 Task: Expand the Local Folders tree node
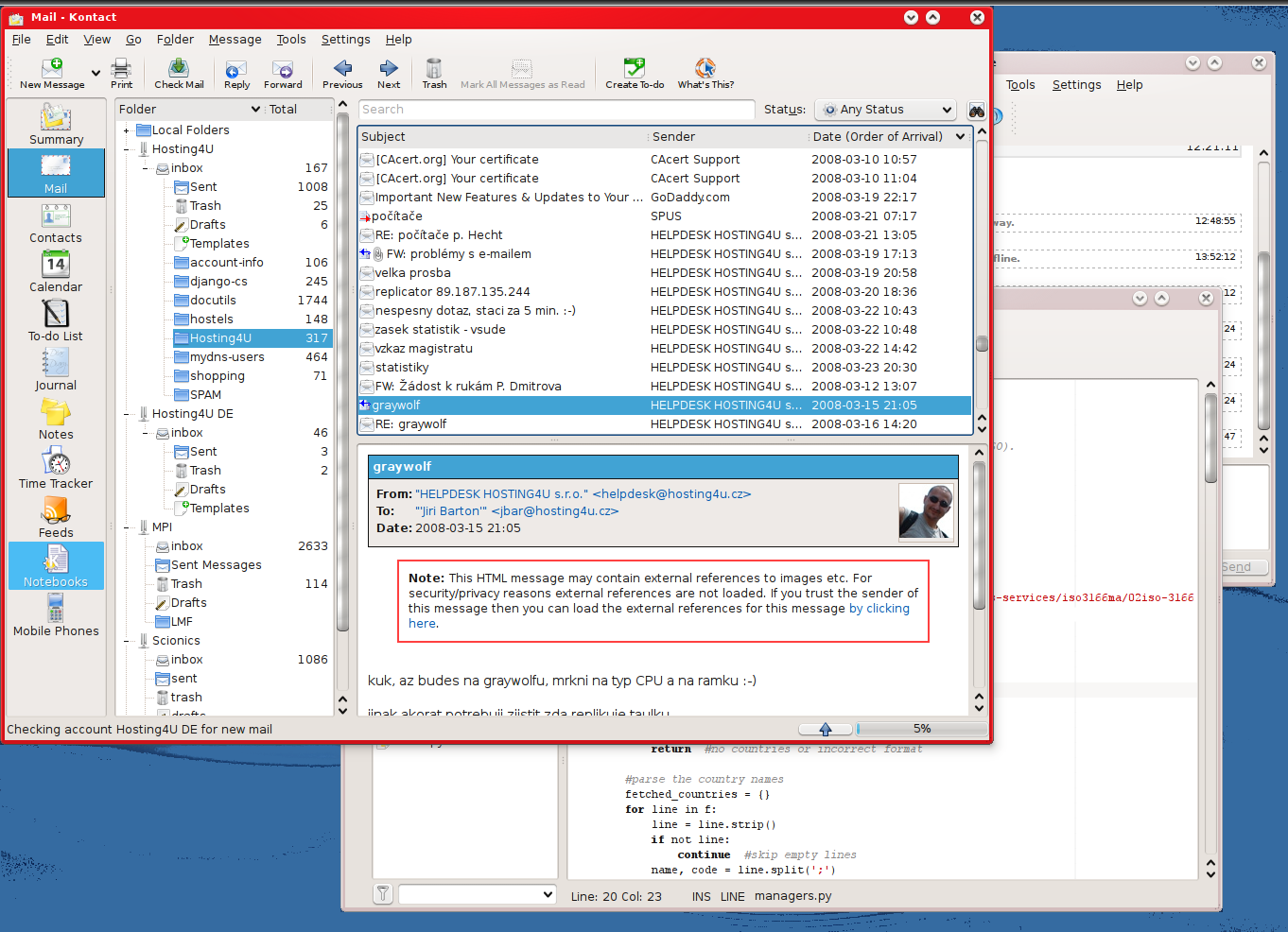(127, 130)
